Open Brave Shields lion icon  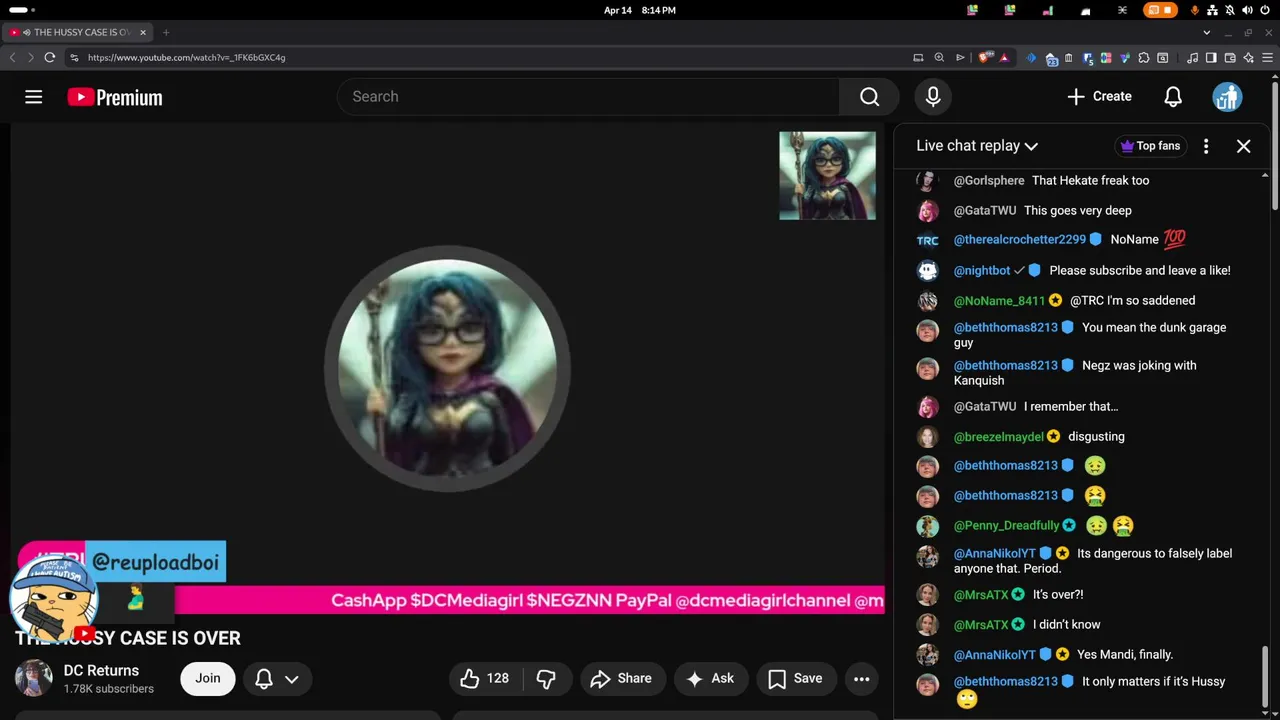(985, 57)
